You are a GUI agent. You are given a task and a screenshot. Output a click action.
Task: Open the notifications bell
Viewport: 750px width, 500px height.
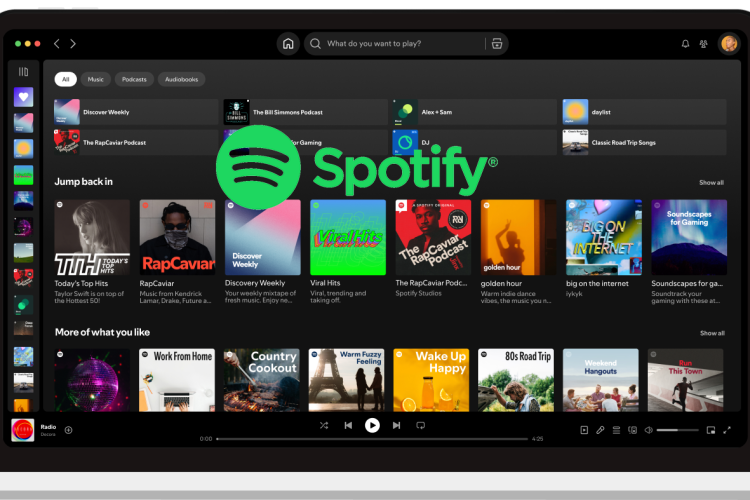(x=685, y=44)
